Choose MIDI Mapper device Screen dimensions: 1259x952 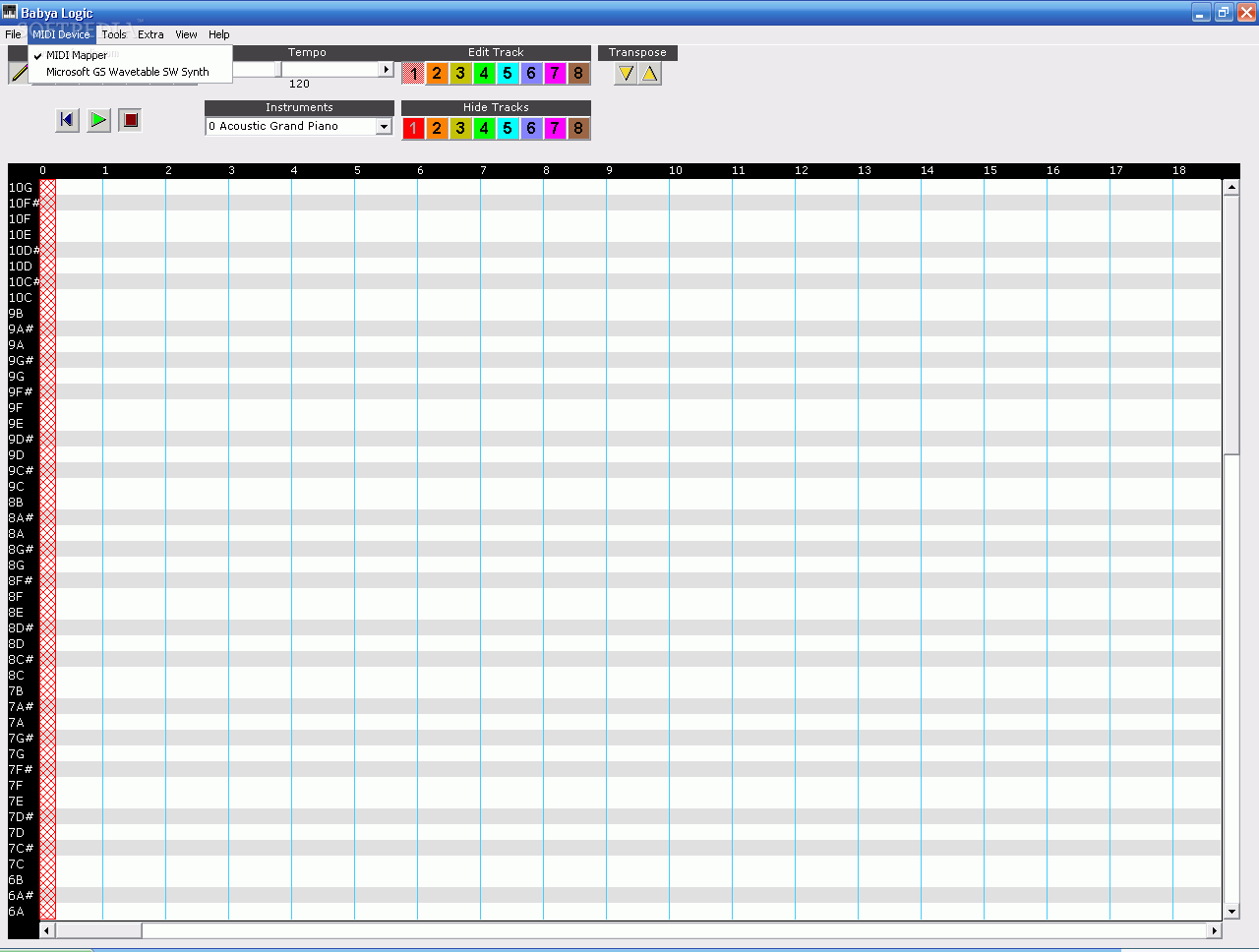(x=130, y=55)
